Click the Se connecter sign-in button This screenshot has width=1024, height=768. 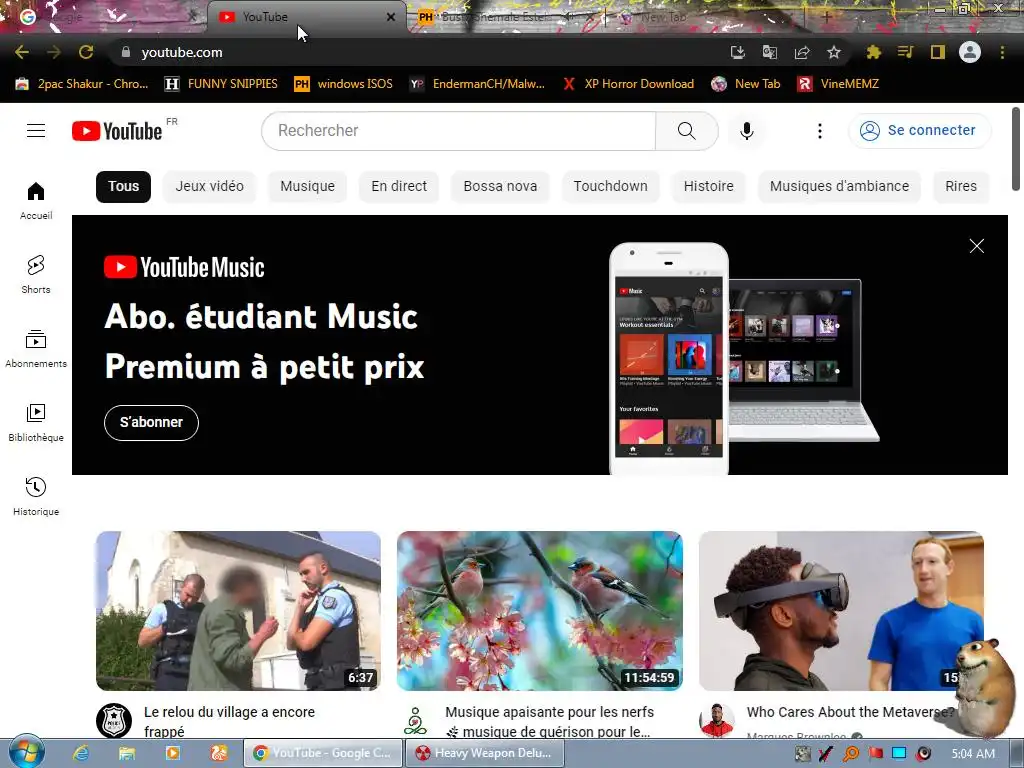(x=920, y=131)
